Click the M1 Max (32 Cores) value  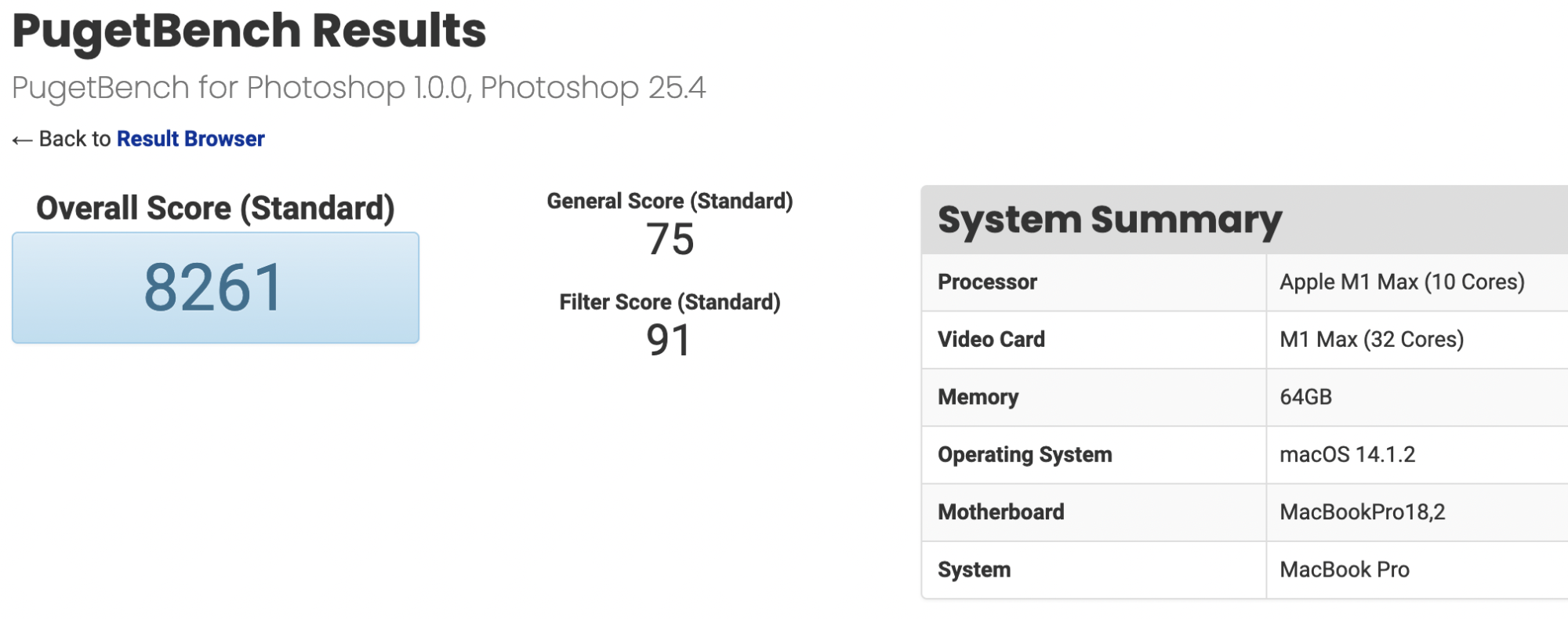[1372, 339]
